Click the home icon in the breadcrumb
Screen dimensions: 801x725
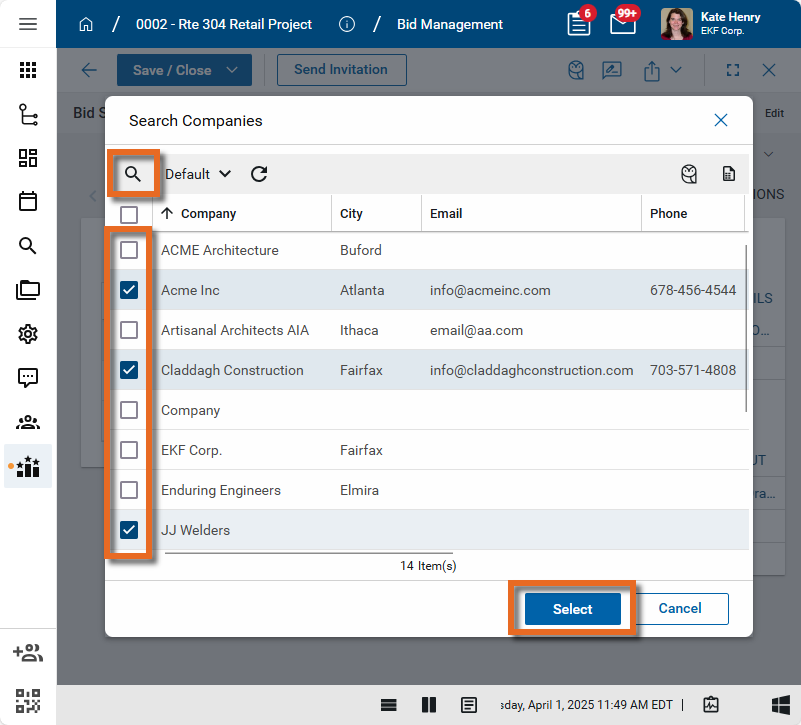(x=86, y=24)
